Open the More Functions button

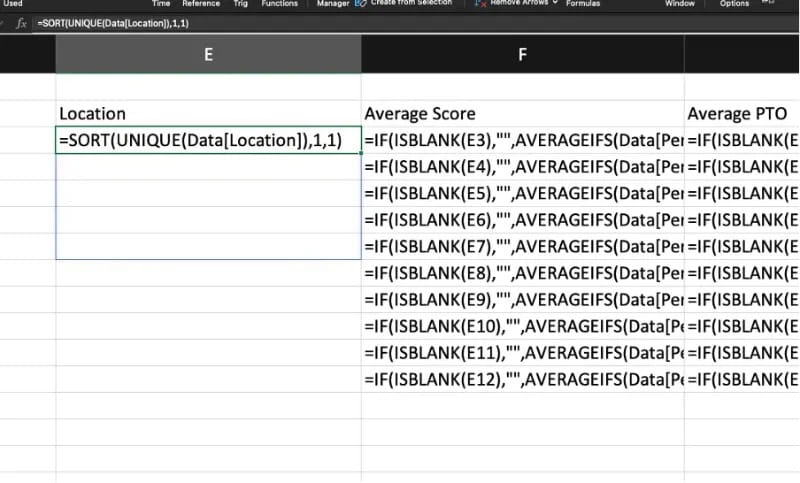click(x=279, y=4)
